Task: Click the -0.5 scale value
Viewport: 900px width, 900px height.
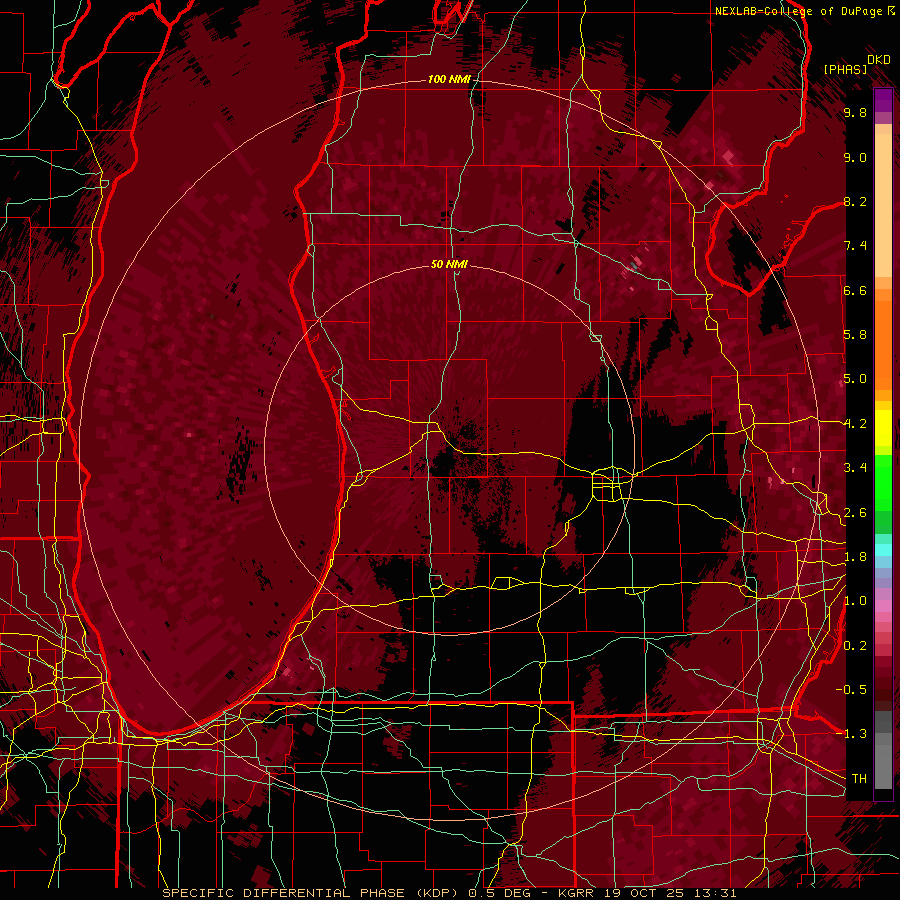Action: coord(851,689)
